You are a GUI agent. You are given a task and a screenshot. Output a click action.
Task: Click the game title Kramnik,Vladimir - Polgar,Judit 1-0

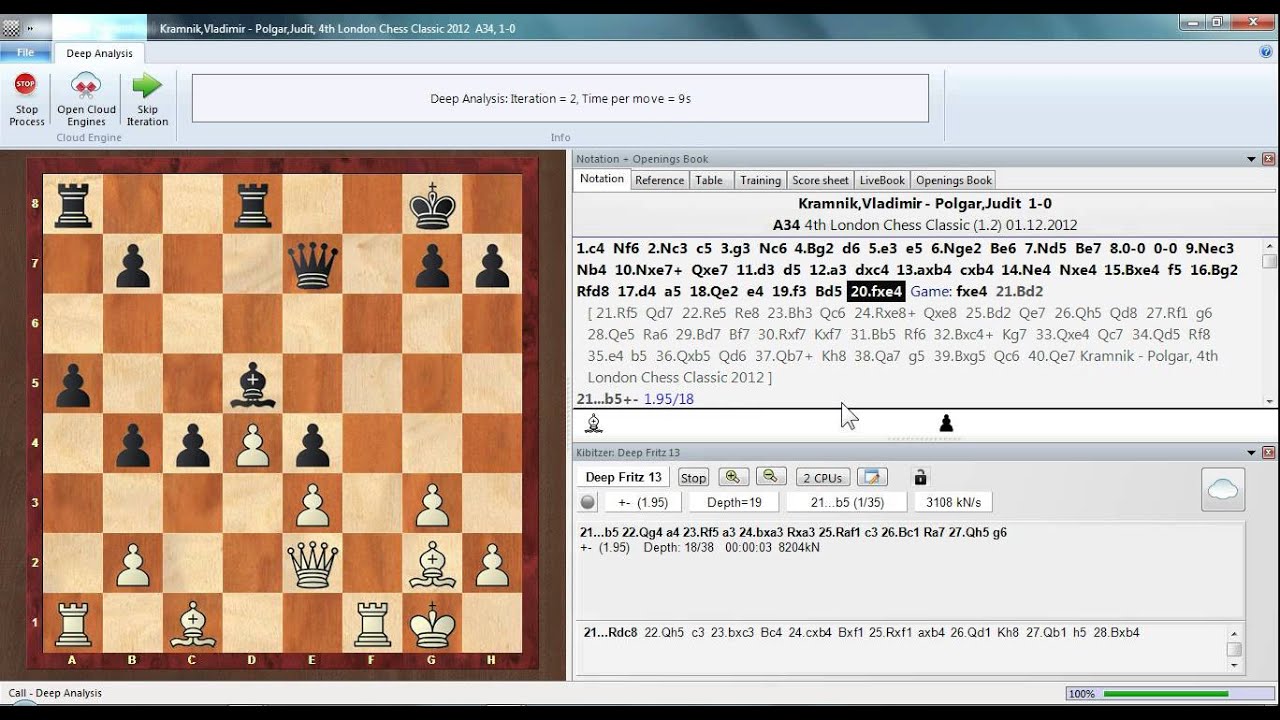coord(925,203)
